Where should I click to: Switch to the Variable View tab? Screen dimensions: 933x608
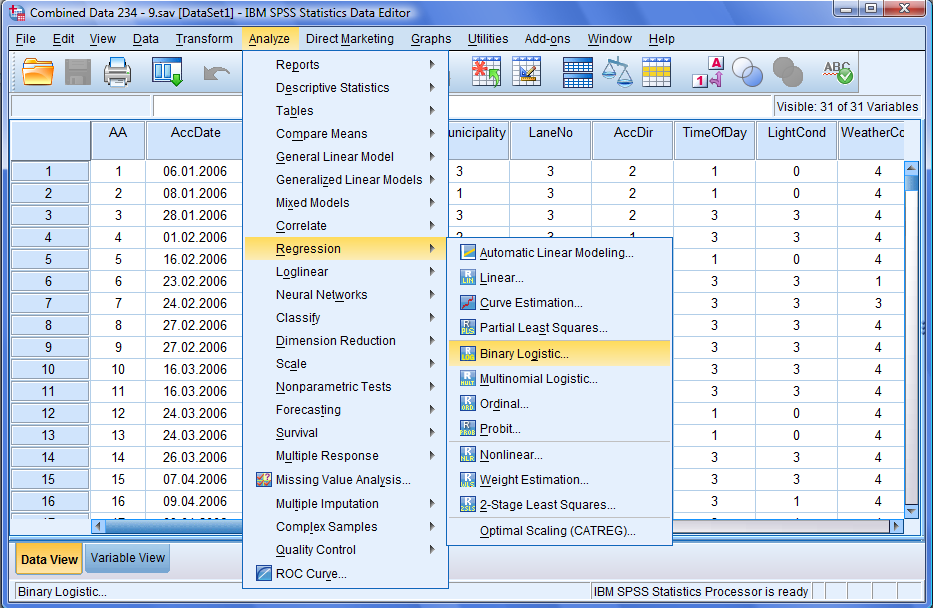click(x=127, y=558)
